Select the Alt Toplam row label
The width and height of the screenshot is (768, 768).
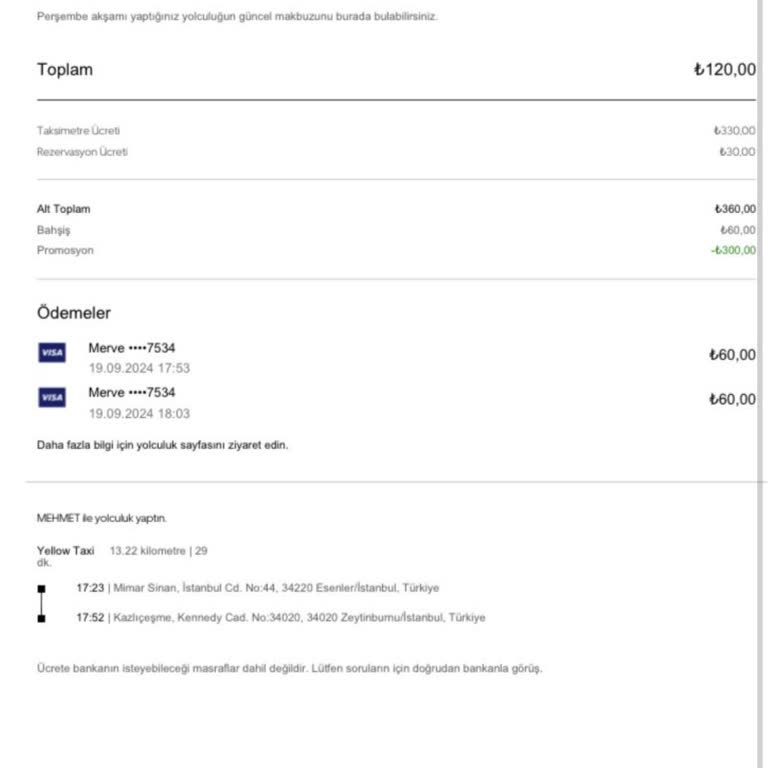click(x=63, y=209)
